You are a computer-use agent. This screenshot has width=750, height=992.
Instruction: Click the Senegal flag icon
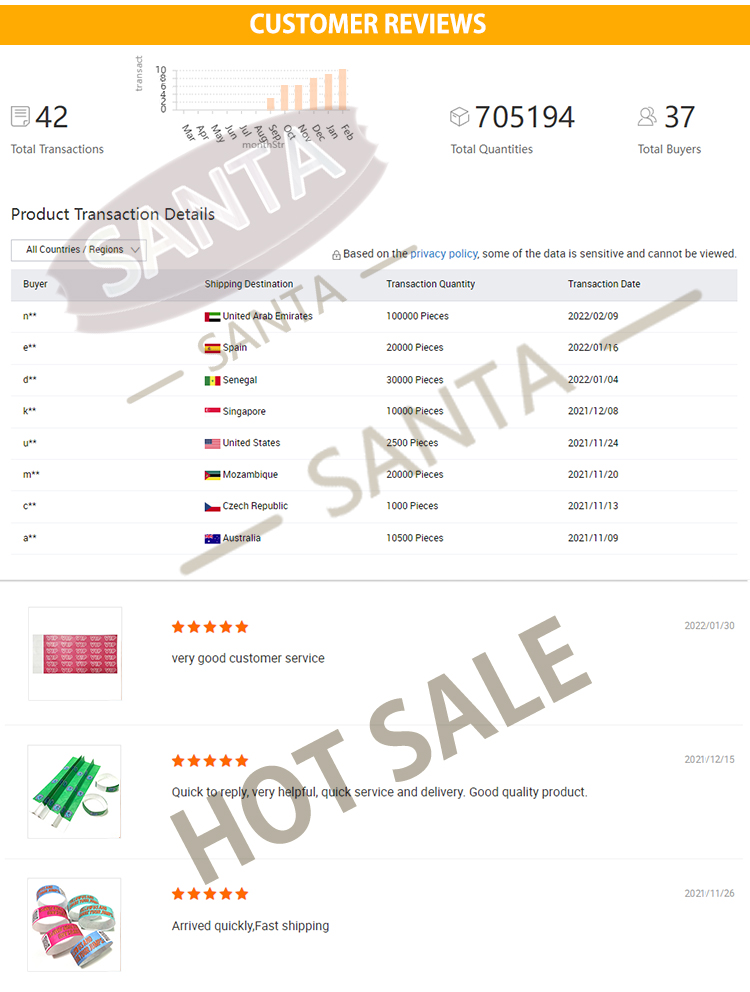pyautogui.click(x=212, y=380)
